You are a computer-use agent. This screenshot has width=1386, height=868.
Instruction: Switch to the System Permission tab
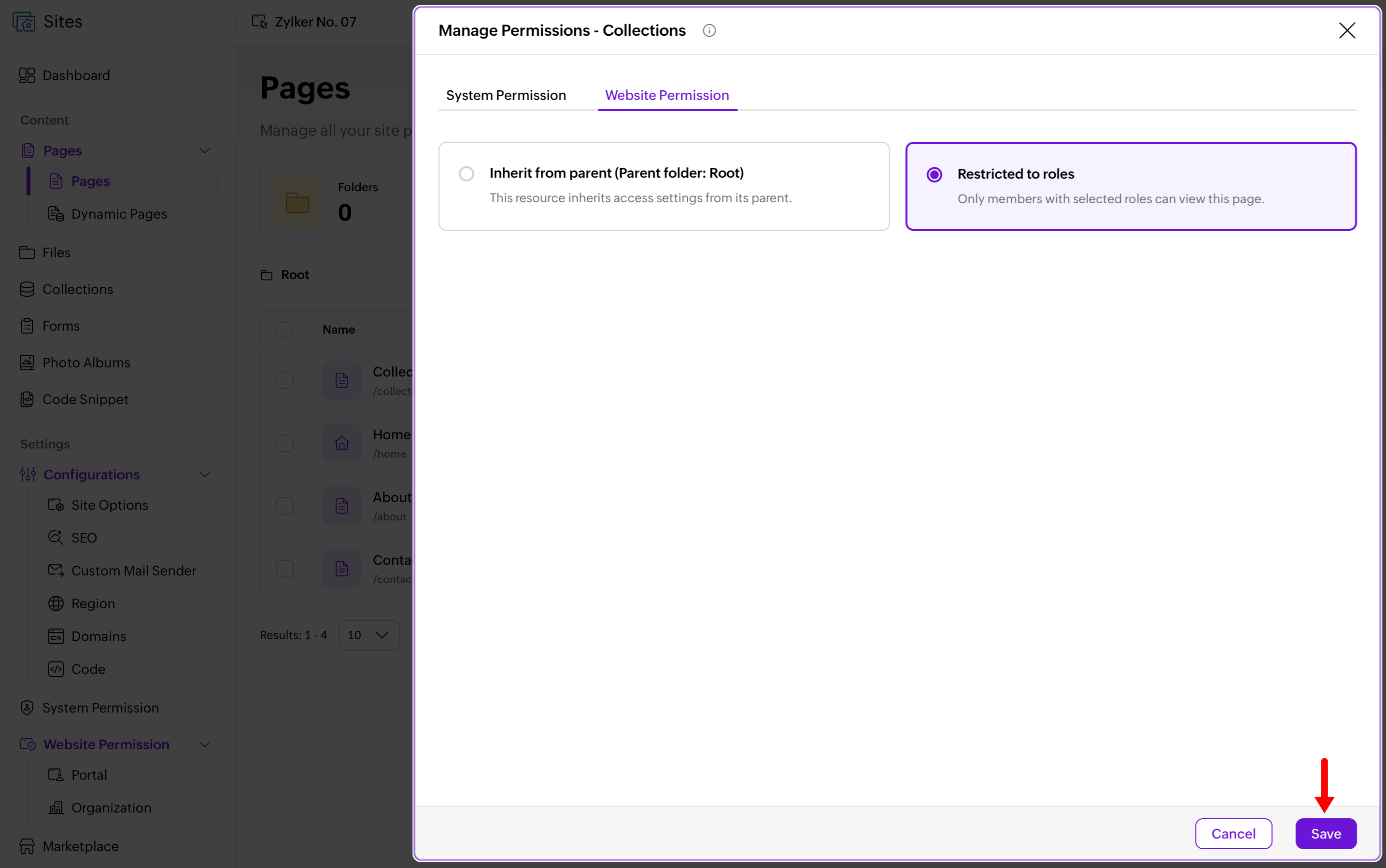506,95
